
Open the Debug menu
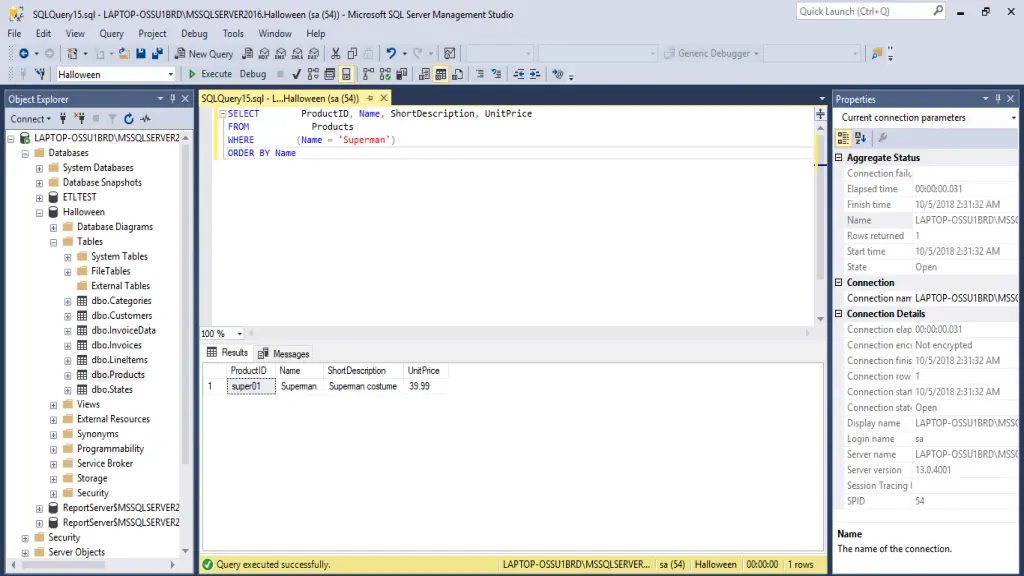pyautogui.click(x=194, y=33)
